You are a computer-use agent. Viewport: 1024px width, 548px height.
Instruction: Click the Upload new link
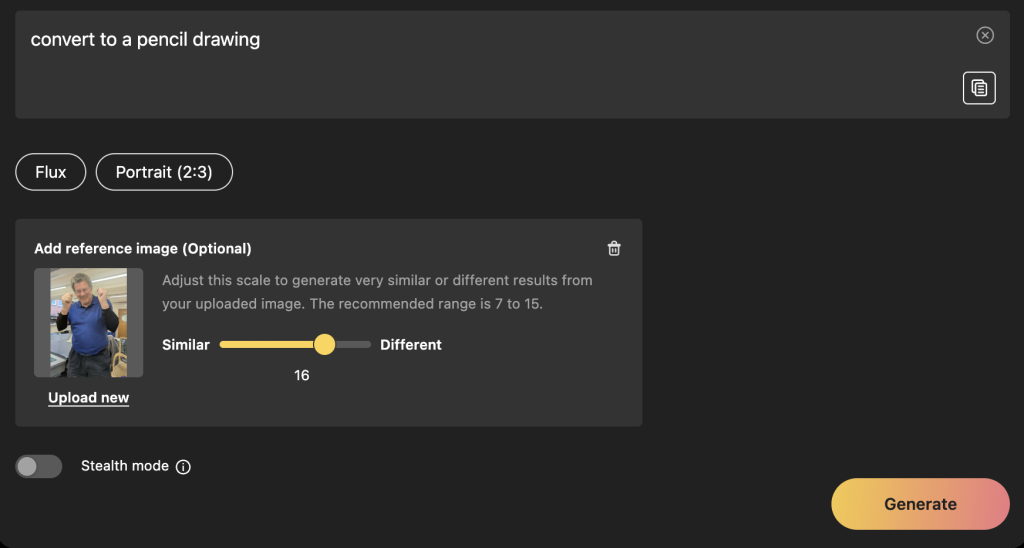point(88,398)
